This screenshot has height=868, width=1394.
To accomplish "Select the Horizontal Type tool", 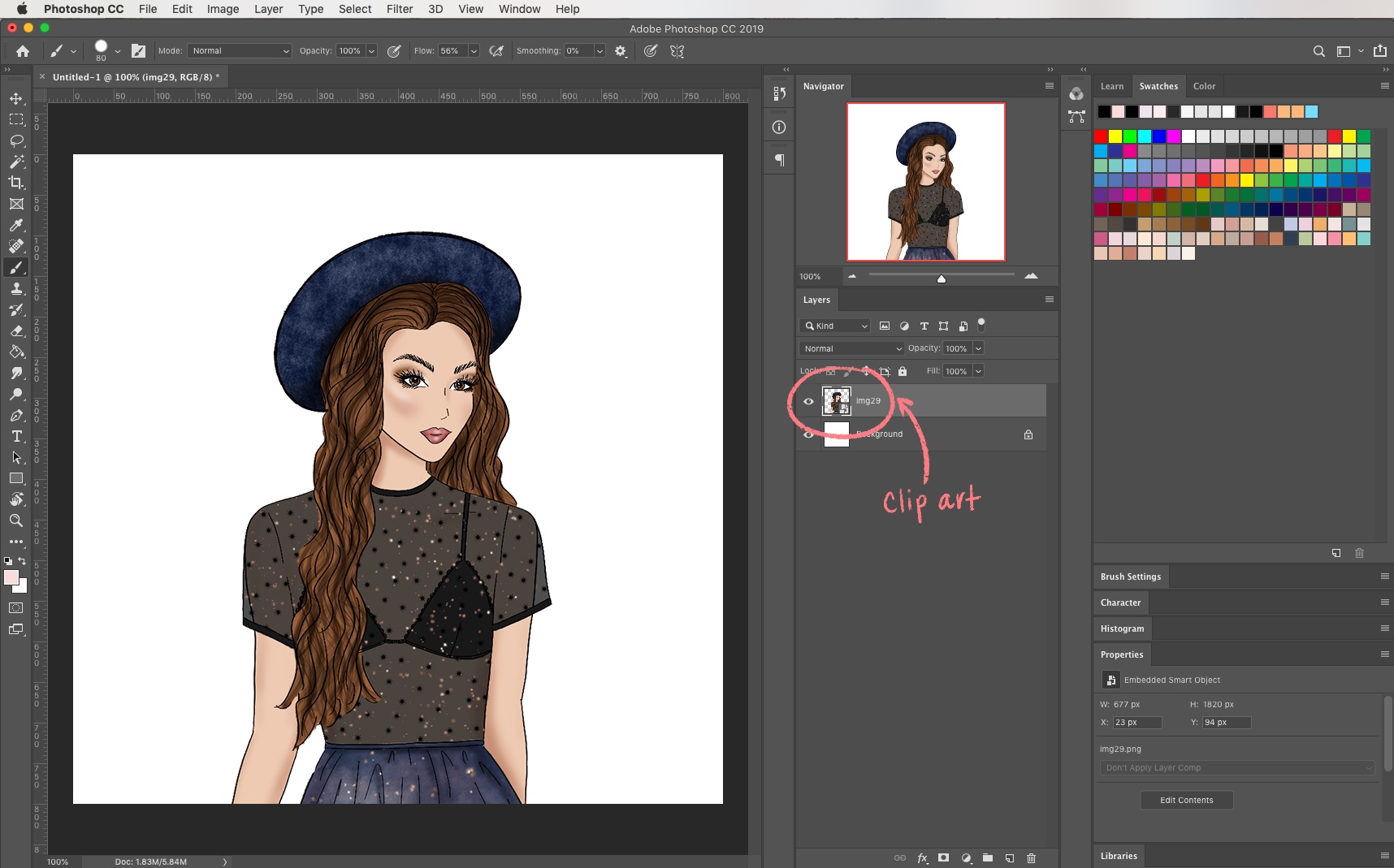I will pyautogui.click(x=16, y=436).
